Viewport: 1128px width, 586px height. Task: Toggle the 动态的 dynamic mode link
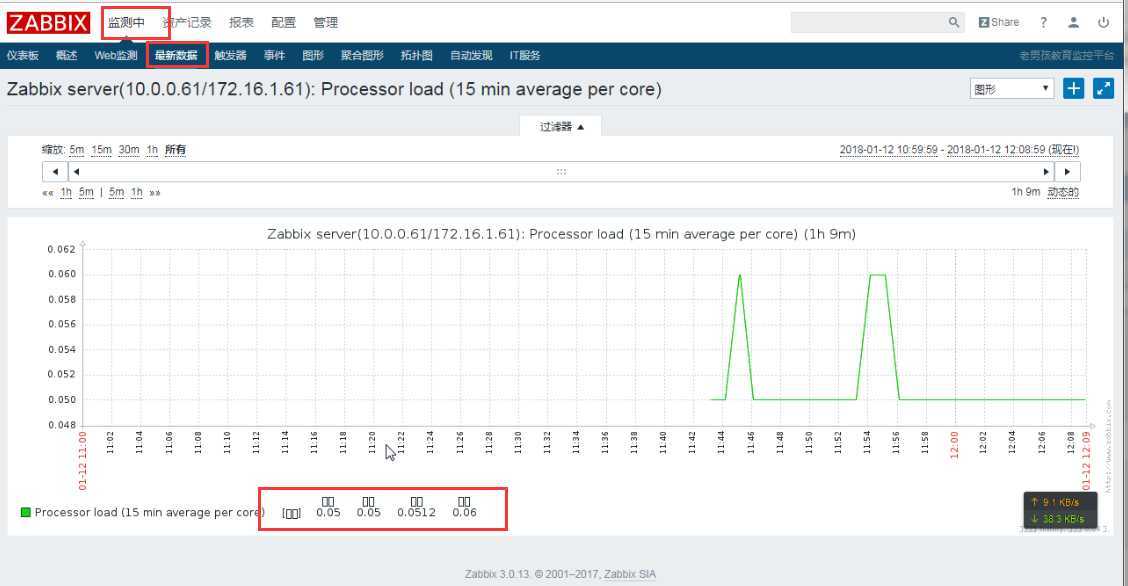coord(1063,192)
